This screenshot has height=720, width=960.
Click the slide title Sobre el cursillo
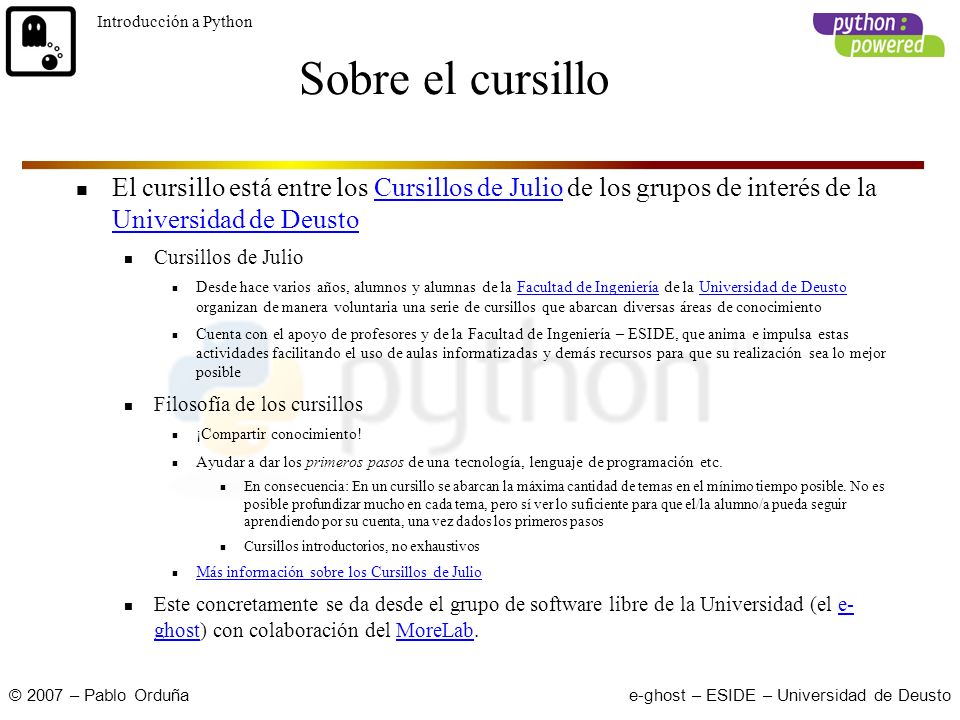pos(454,79)
